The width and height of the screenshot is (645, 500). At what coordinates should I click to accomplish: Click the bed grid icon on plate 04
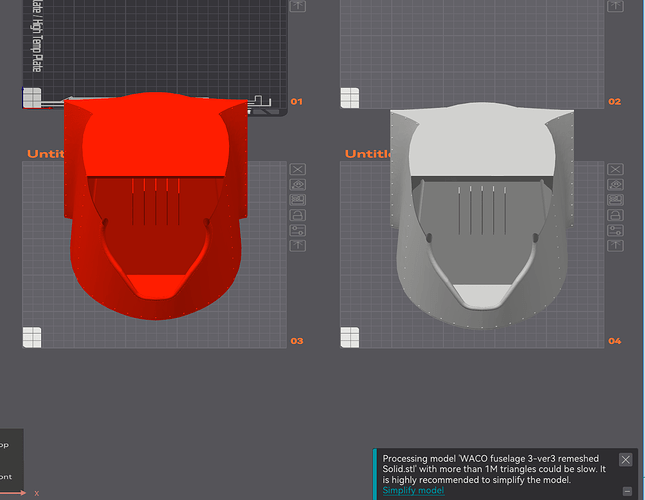350,338
